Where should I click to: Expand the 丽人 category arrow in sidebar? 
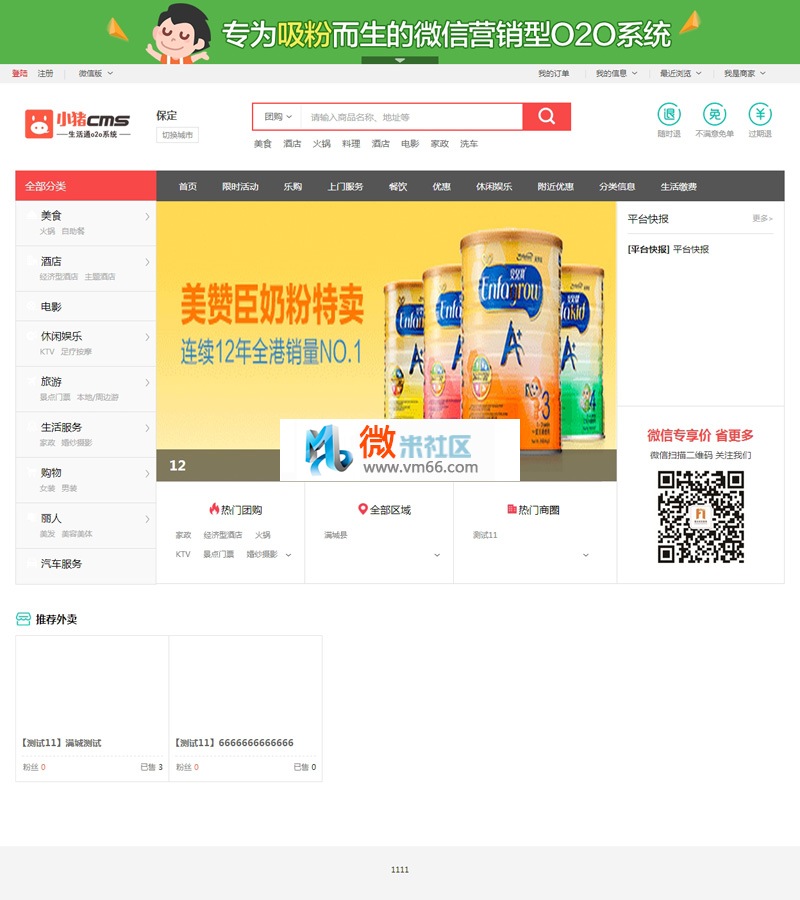point(147,519)
